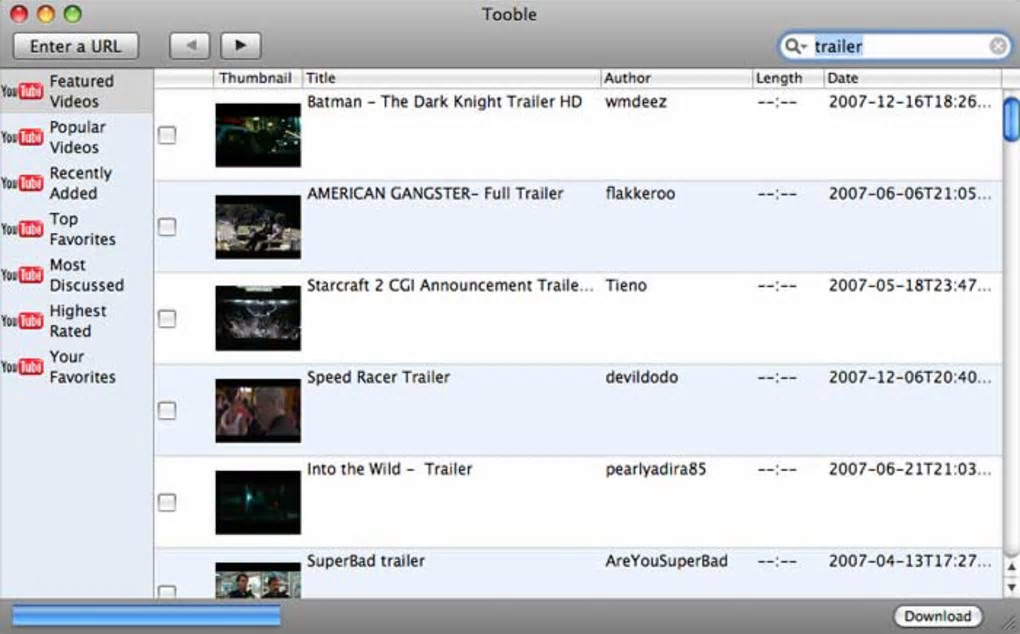Sort results by Author column header
The height and width of the screenshot is (634, 1020).
tap(676, 78)
